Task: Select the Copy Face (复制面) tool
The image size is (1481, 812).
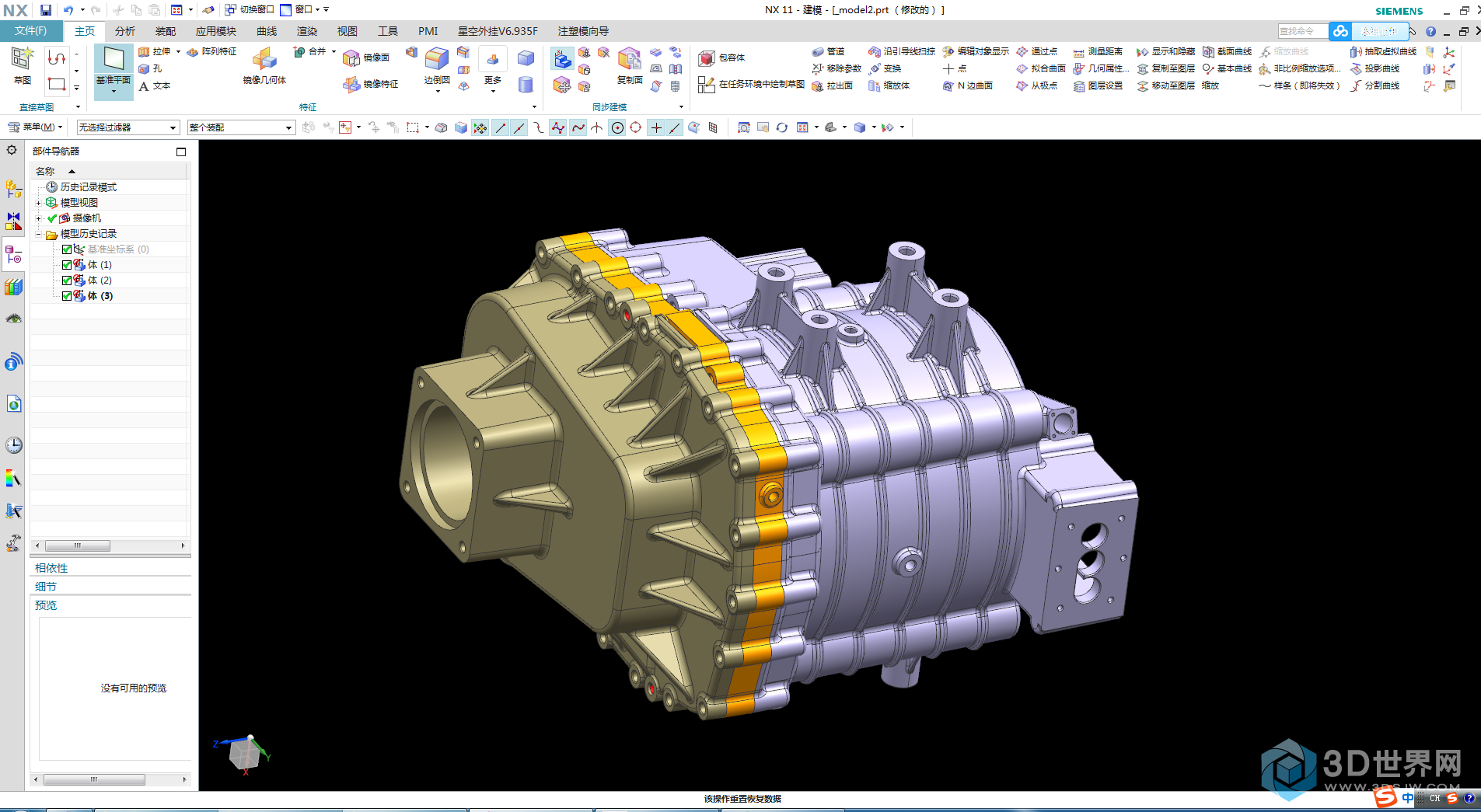Action: coord(629,66)
